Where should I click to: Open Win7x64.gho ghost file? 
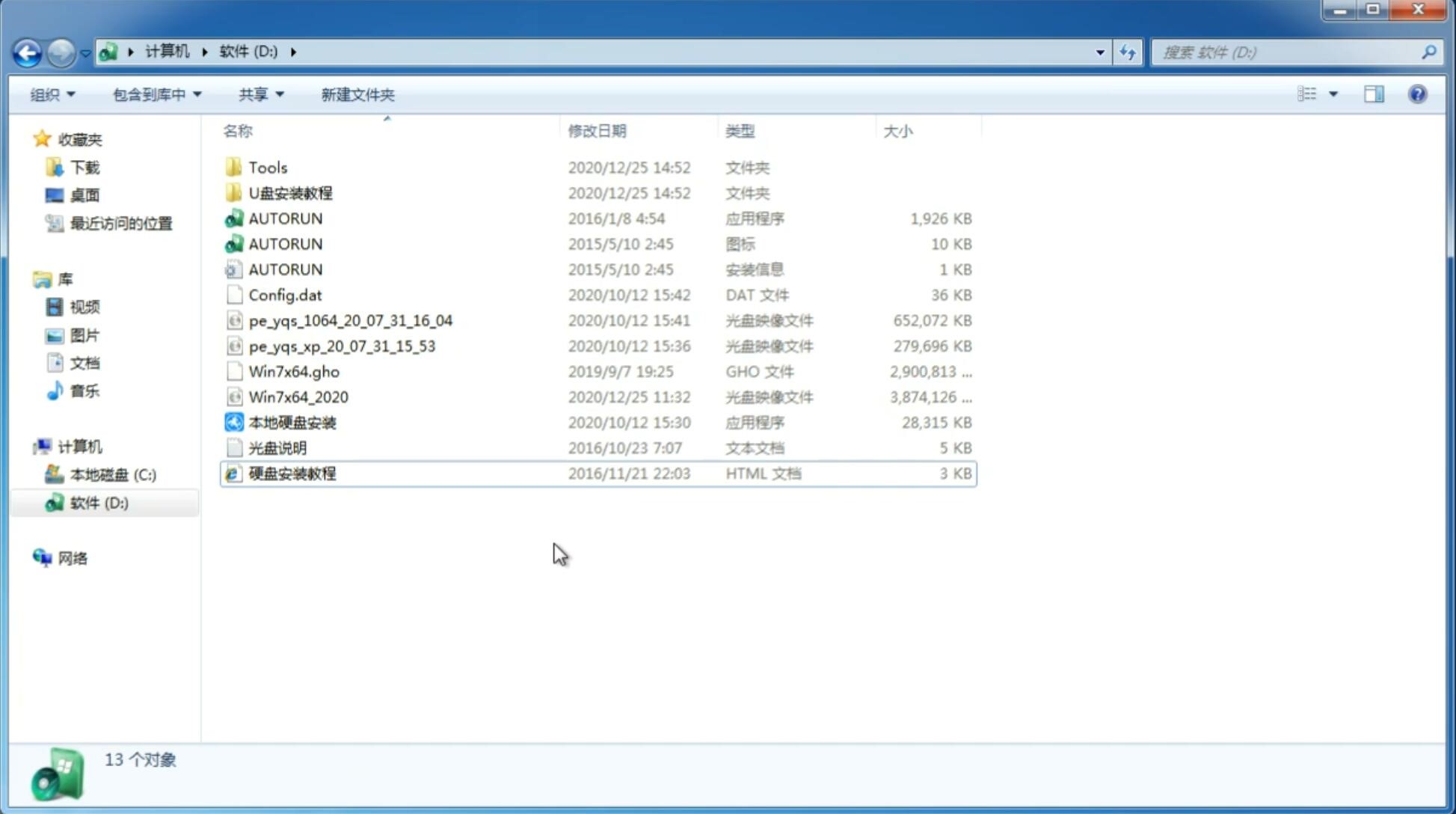293,371
